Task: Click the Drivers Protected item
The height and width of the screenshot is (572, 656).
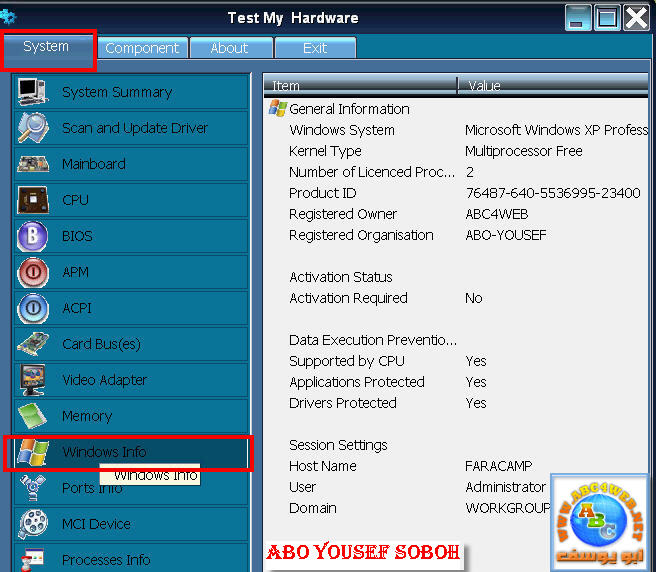Action: click(343, 403)
